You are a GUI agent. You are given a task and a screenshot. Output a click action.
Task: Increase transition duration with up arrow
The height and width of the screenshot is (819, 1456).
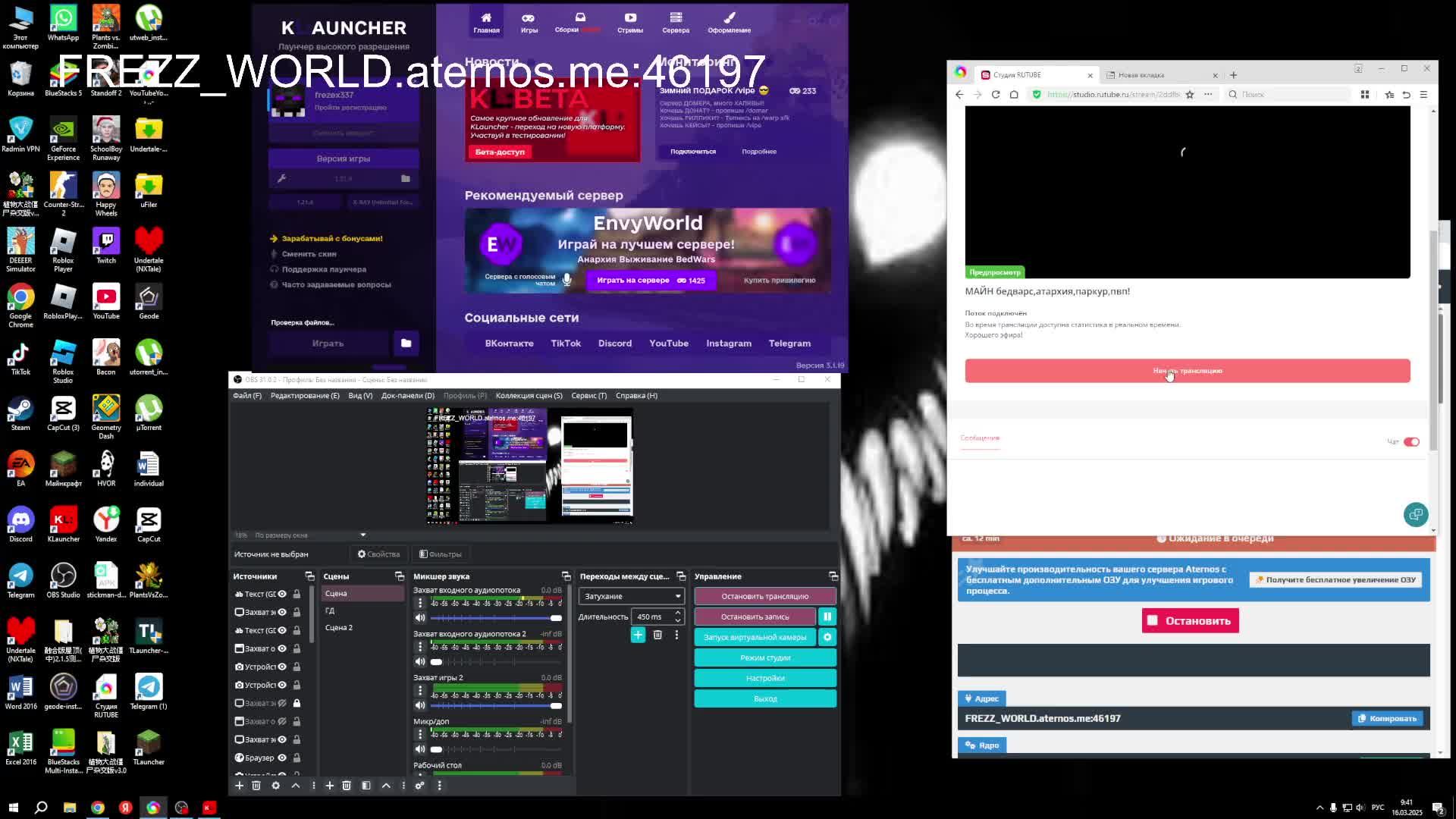click(x=678, y=613)
